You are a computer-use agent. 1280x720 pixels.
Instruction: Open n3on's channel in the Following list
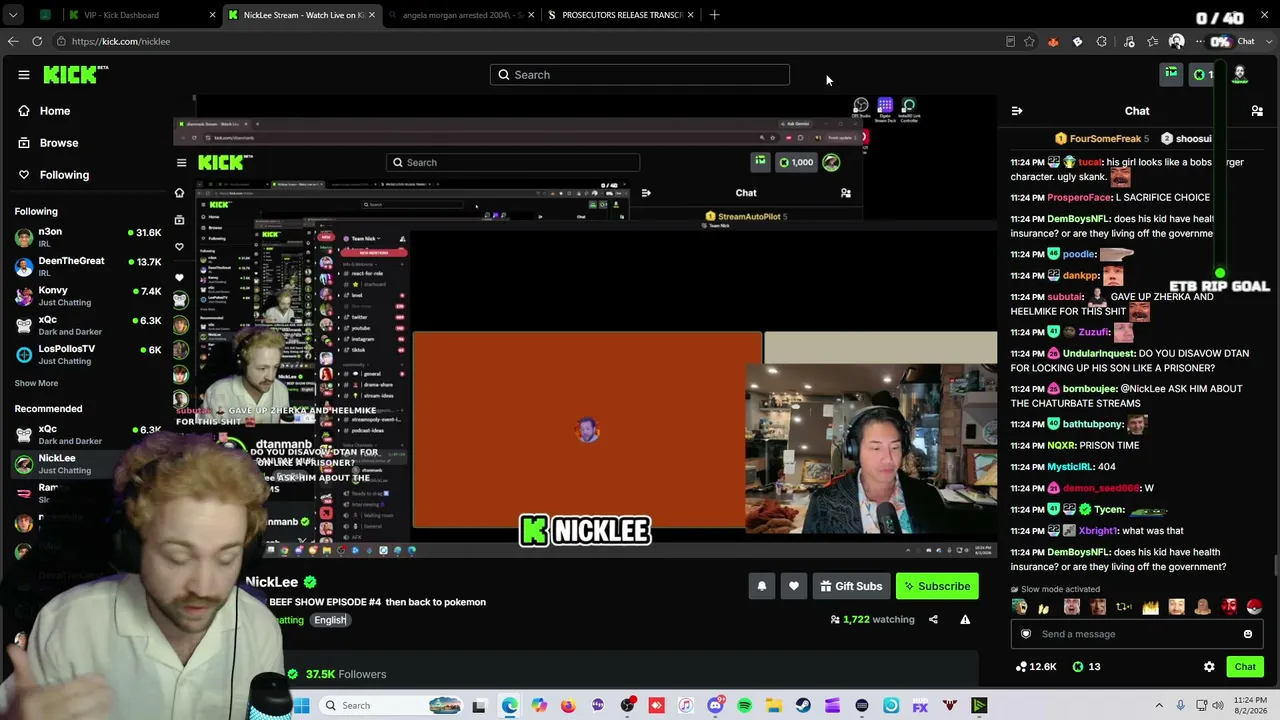[x=88, y=237]
